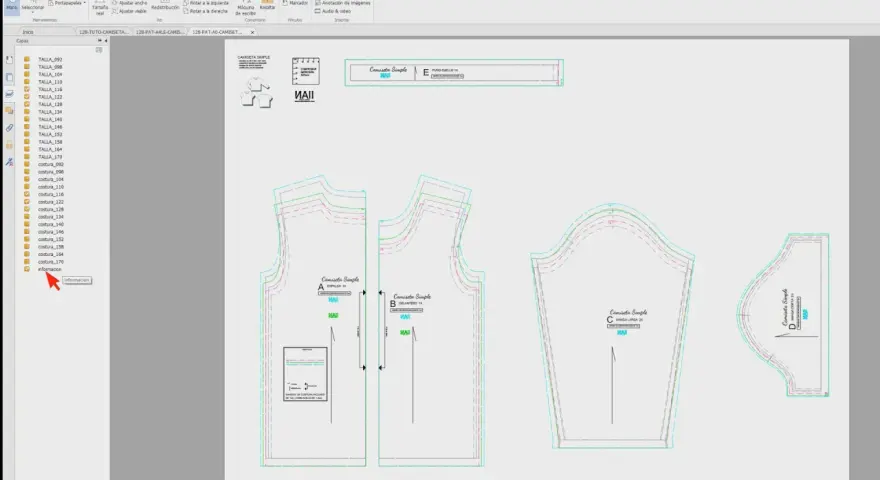
Task: Toggle visibility of layer TALLA_092
Action: tap(26, 59)
